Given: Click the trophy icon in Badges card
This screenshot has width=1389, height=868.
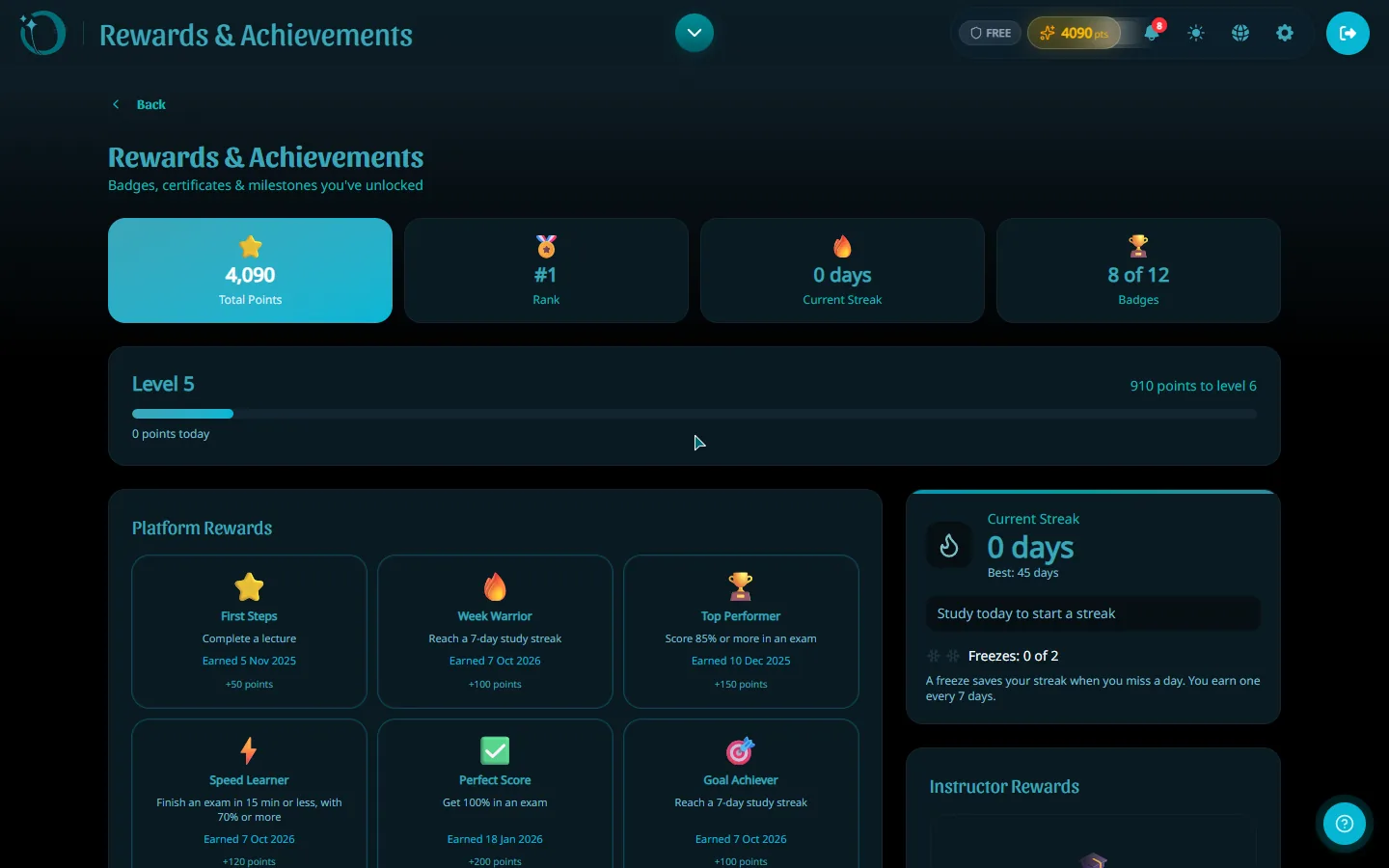Looking at the screenshot, I should (1138, 246).
